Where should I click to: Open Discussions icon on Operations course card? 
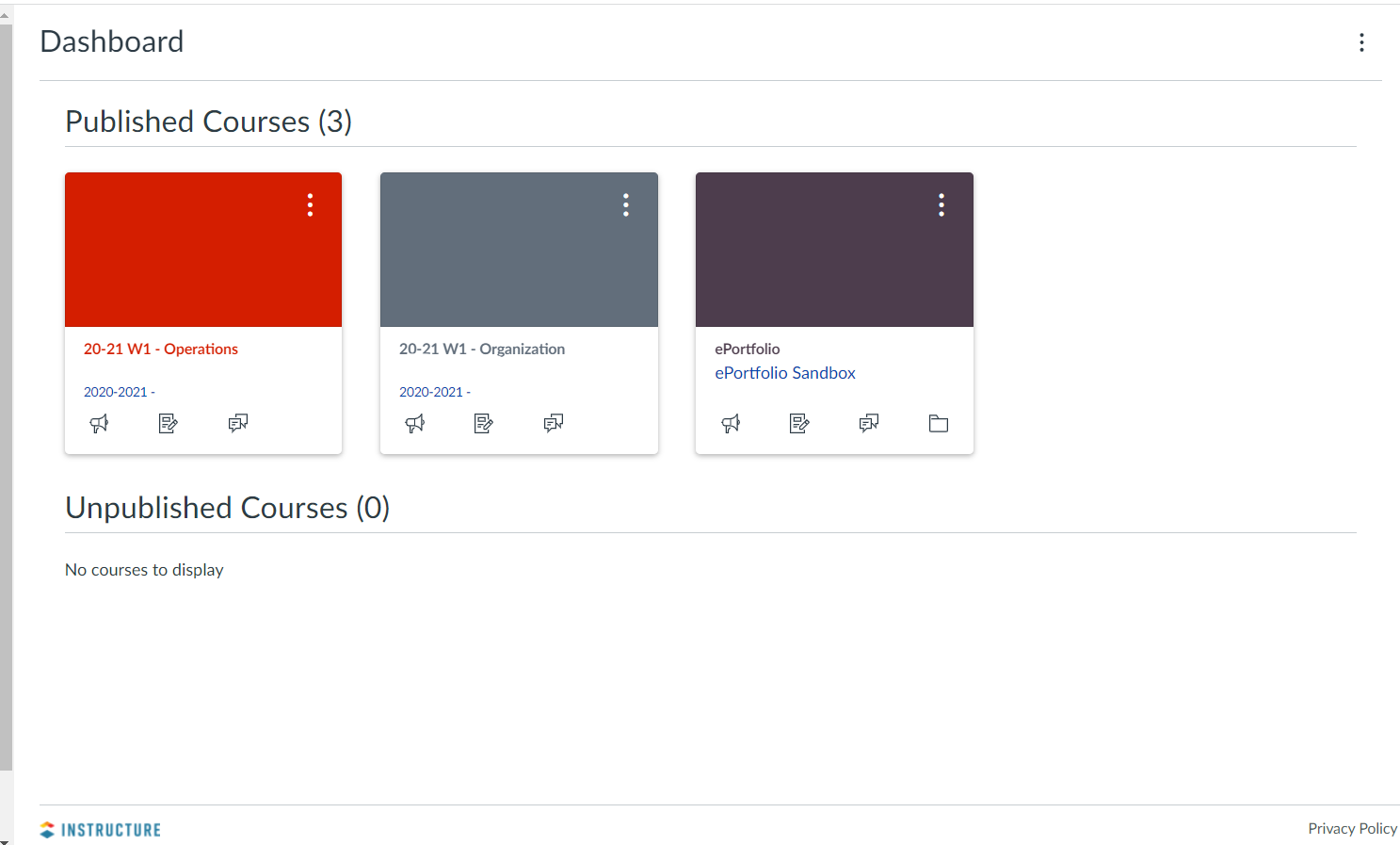pyautogui.click(x=238, y=423)
